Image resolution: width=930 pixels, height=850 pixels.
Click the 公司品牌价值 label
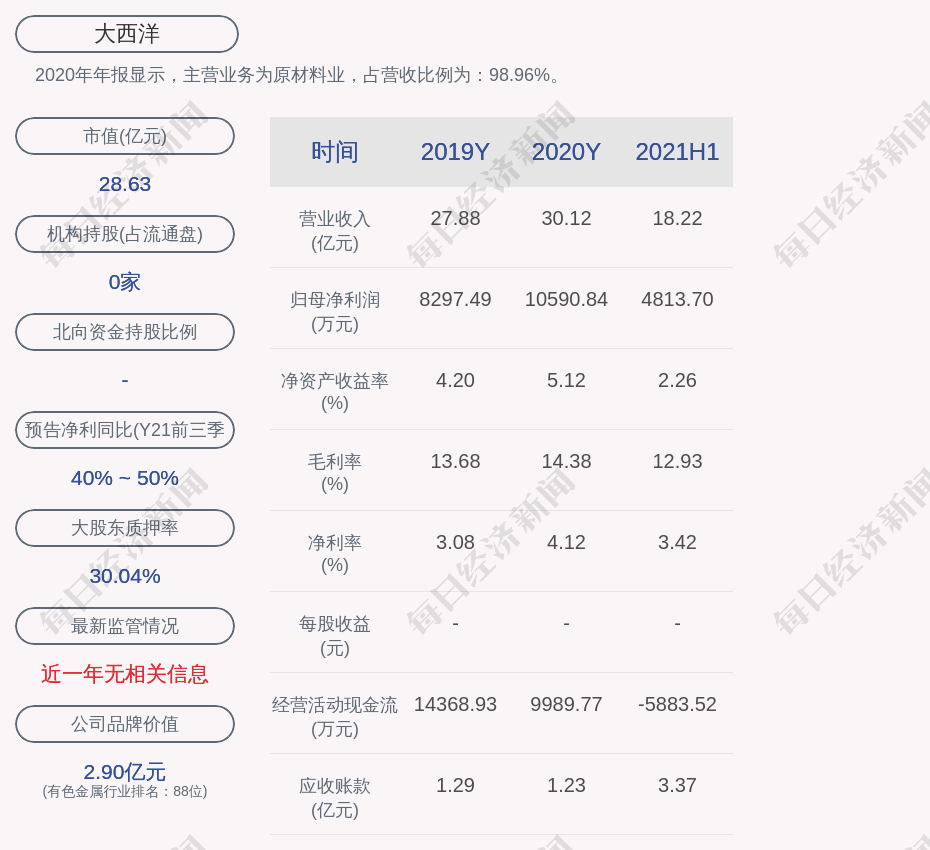coord(125,724)
